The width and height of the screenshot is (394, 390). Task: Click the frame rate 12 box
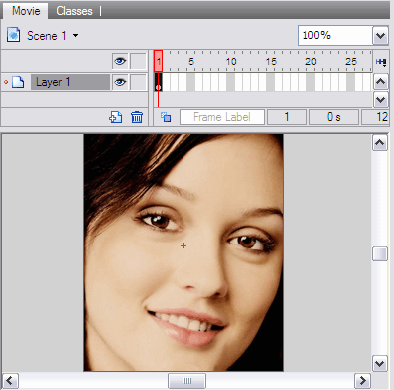pyautogui.click(x=375, y=117)
